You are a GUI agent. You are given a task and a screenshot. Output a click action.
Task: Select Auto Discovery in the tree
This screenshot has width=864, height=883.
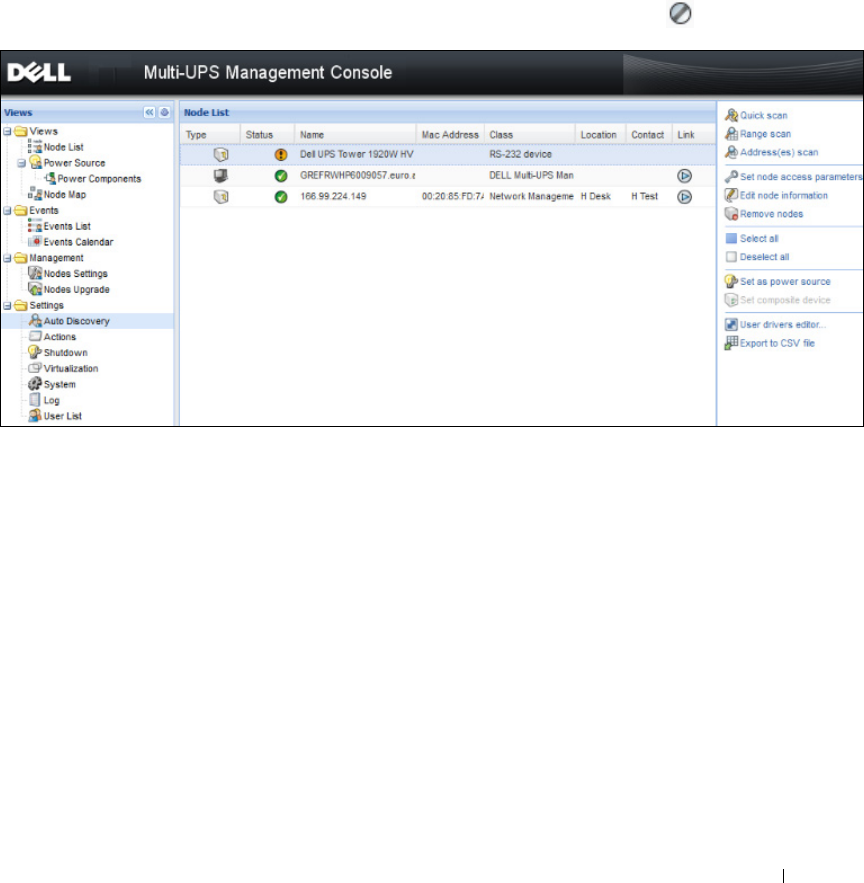pyautogui.click(x=77, y=321)
